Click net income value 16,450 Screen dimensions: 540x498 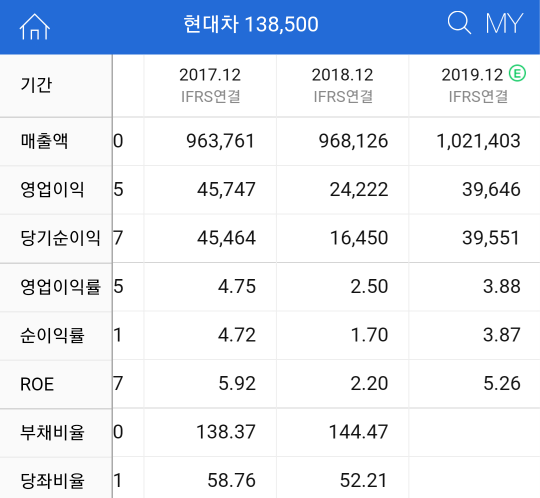coord(359,238)
